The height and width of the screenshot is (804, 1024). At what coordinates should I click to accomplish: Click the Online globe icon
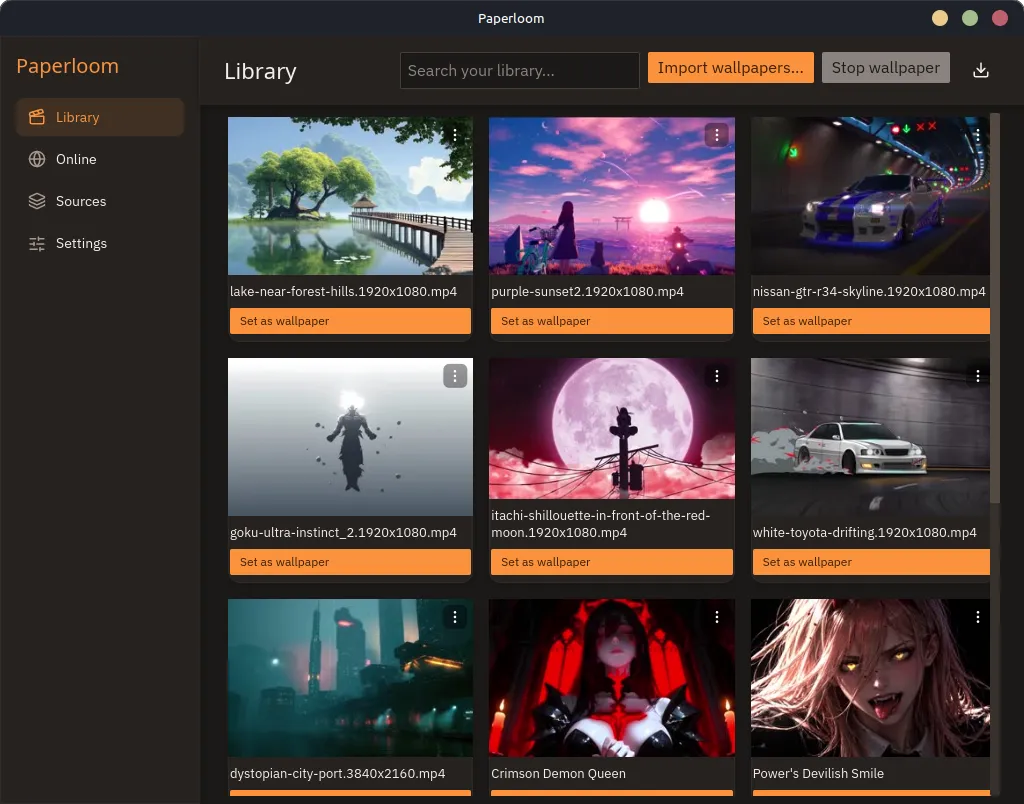pos(37,159)
